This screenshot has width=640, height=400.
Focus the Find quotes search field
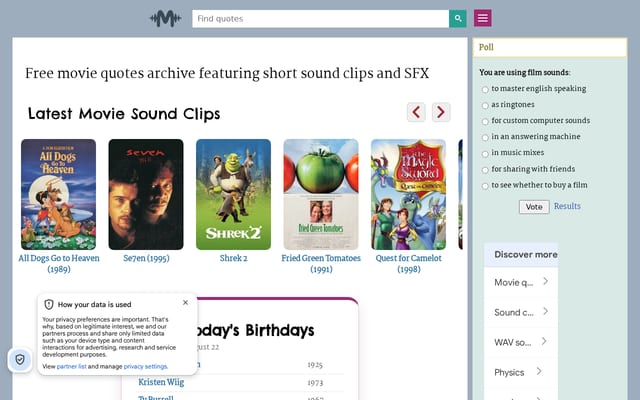click(320, 19)
